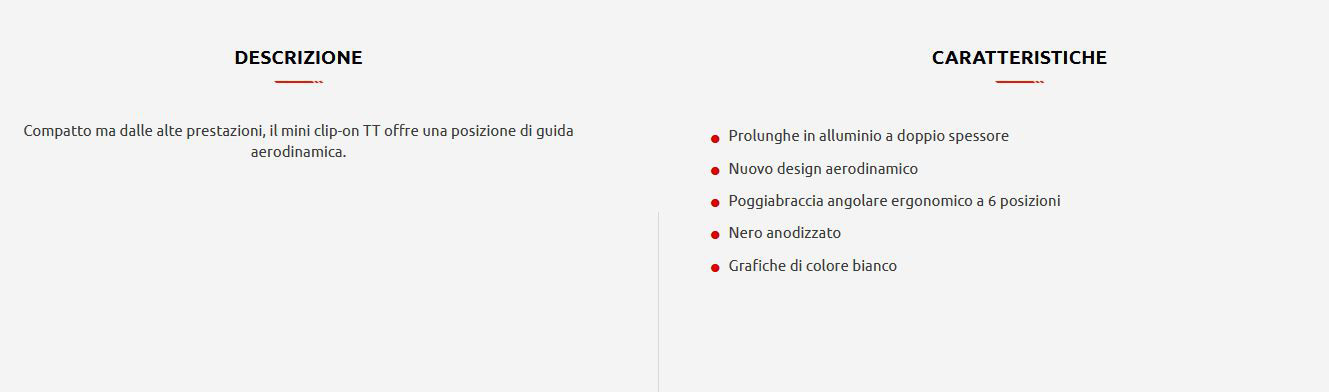Click red bullet beside Grafiche di colore bianco
Screen dimensions: 1329x392
pyautogui.click(x=715, y=267)
